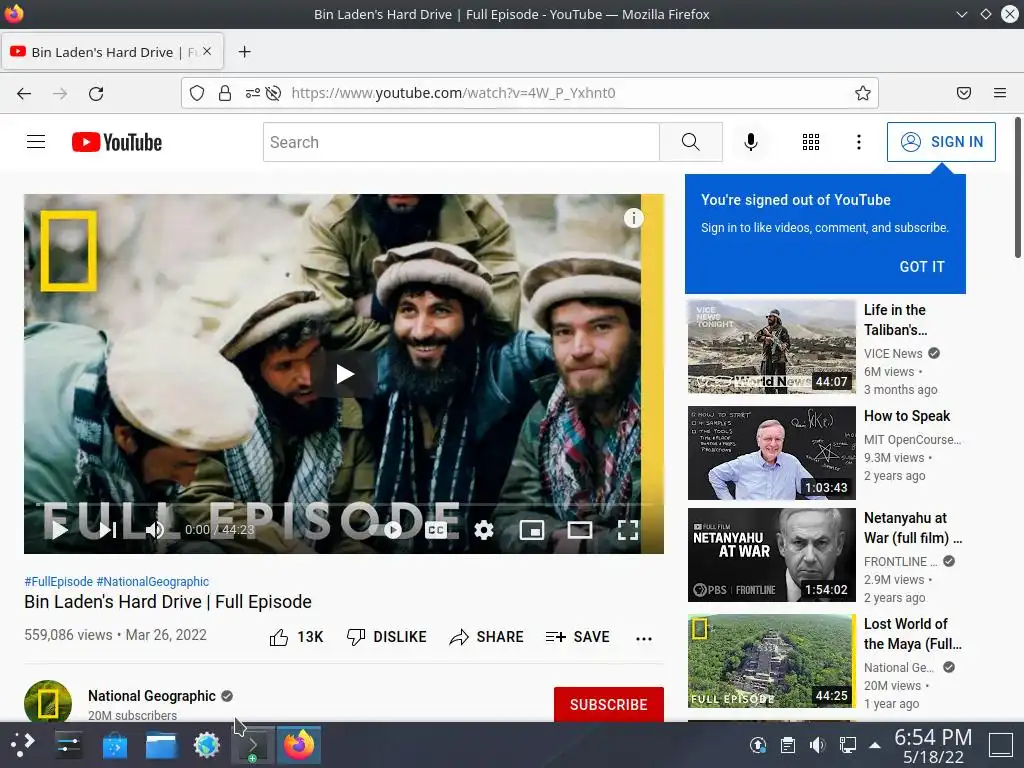Image resolution: width=1024 pixels, height=768 pixels.
Task: Open player settings gear
Action: [x=483, y=530]
